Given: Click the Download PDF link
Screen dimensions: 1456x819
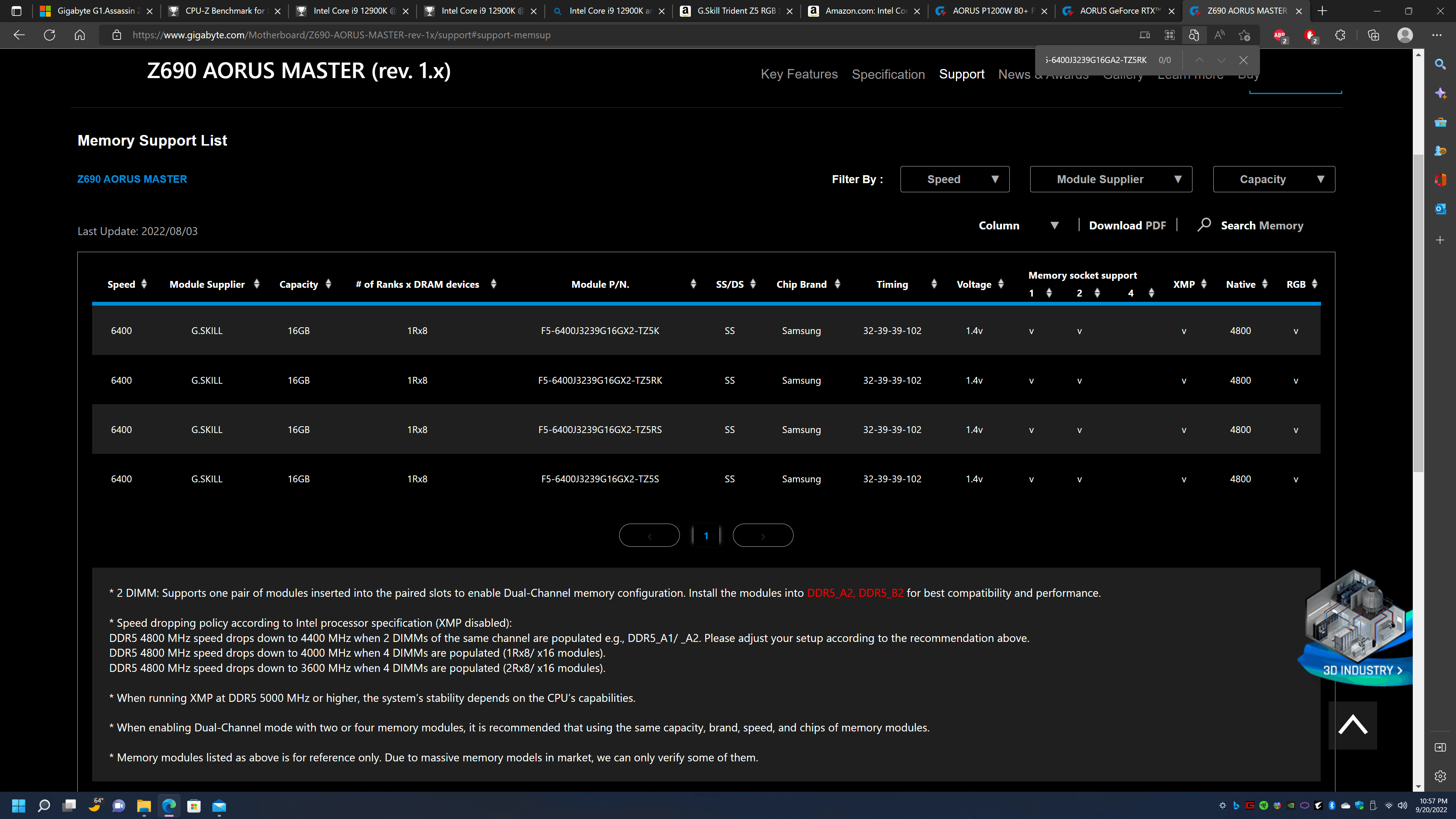Looking at the screenshot, I should point(1127,226).
